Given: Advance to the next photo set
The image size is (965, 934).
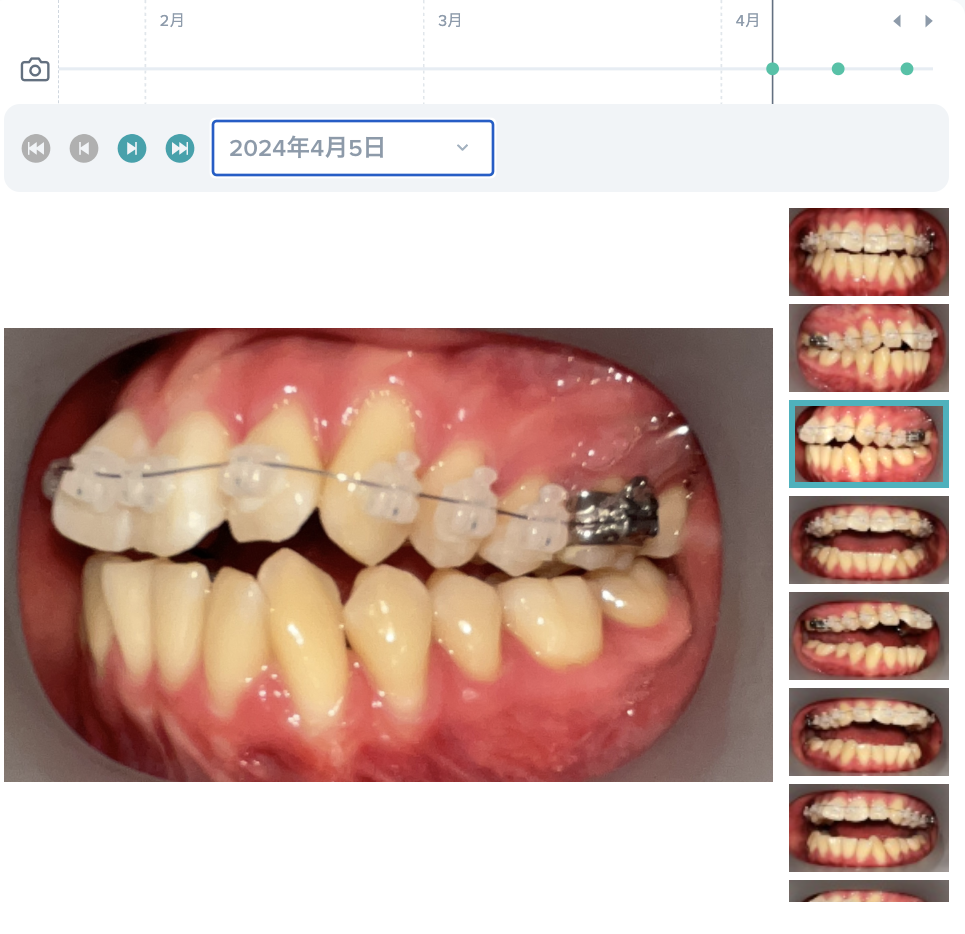Looking at the screenshot, I should tap(132, 148).
